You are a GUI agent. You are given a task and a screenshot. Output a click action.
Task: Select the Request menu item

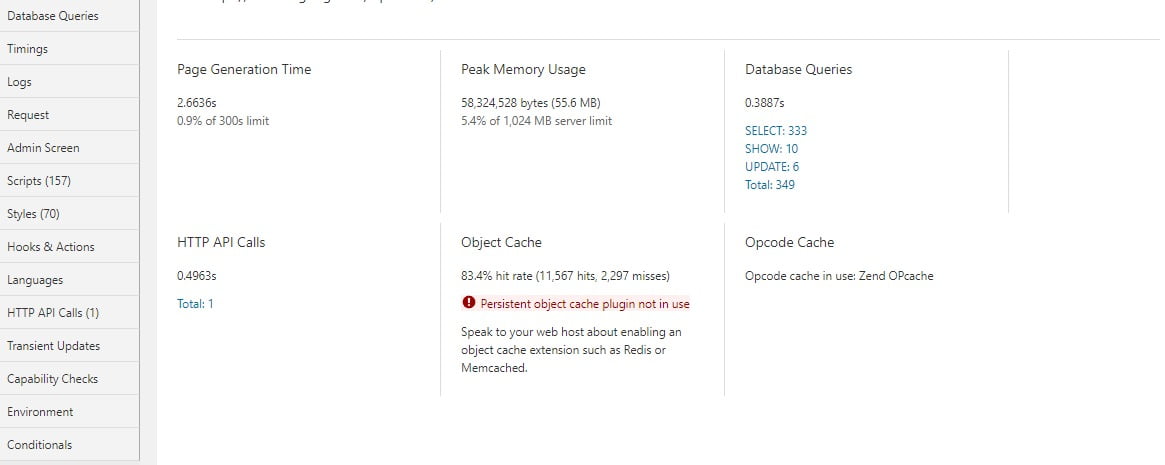pos(69,114)
